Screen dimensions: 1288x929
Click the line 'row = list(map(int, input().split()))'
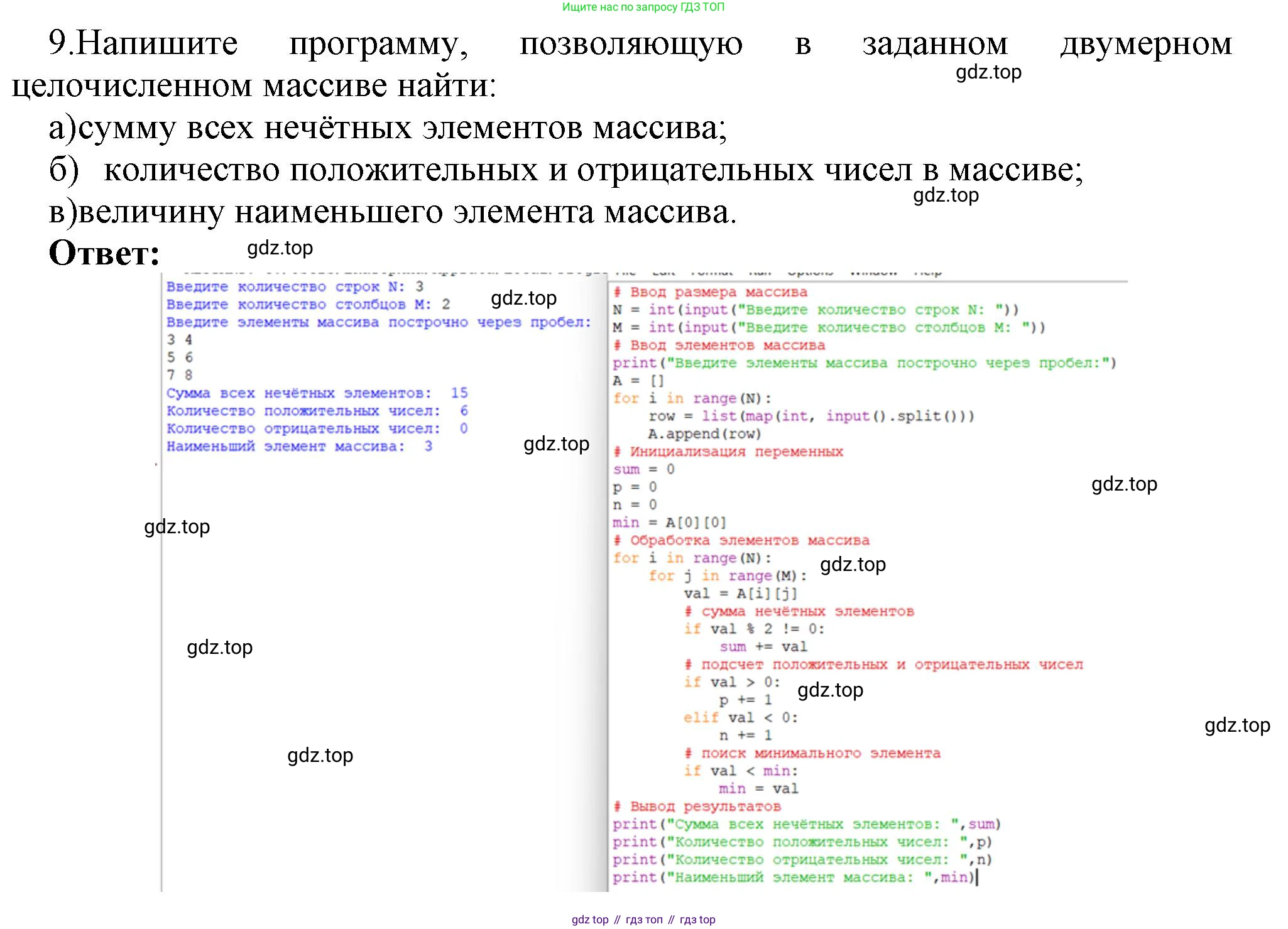pos(811,416)
